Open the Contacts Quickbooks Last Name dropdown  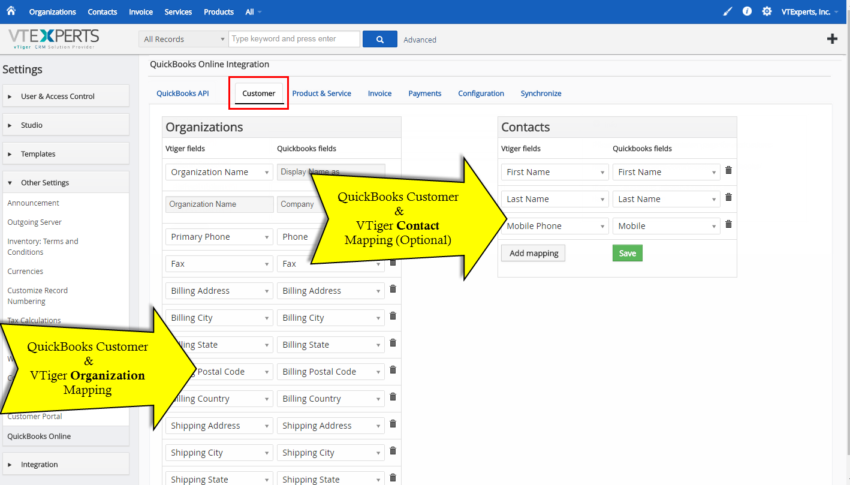point(666,199)
